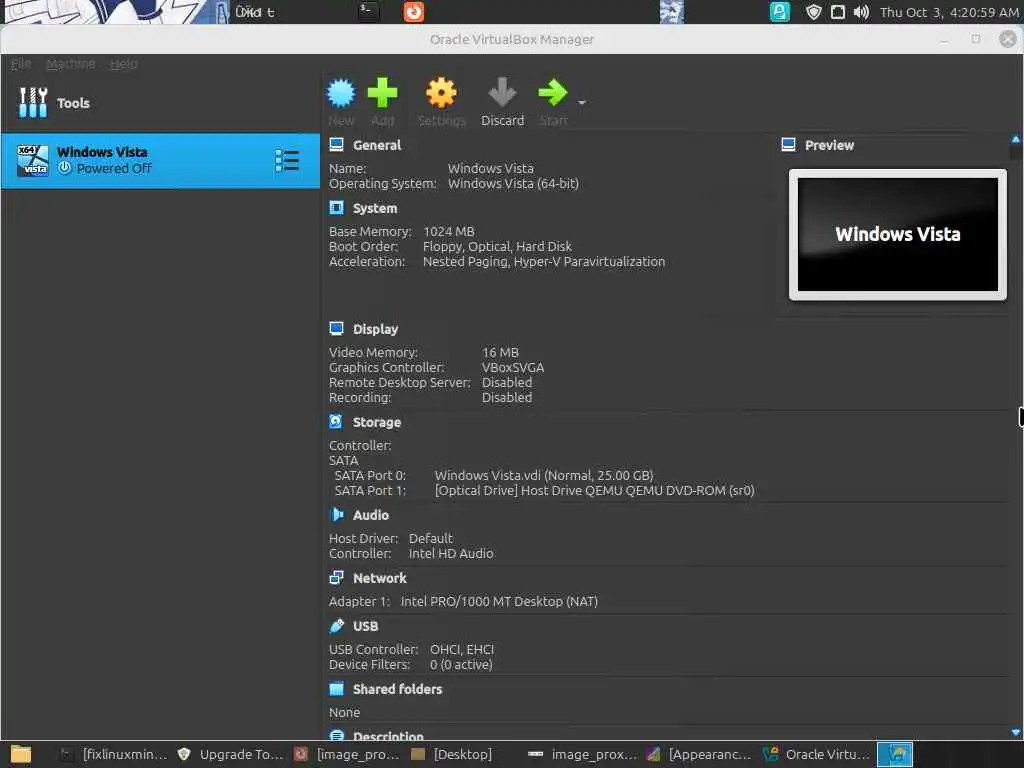Image resolution: width=1024 pixels, height=768 pixels.
Task: Click the Audio section heading
Action: point(371,515)
